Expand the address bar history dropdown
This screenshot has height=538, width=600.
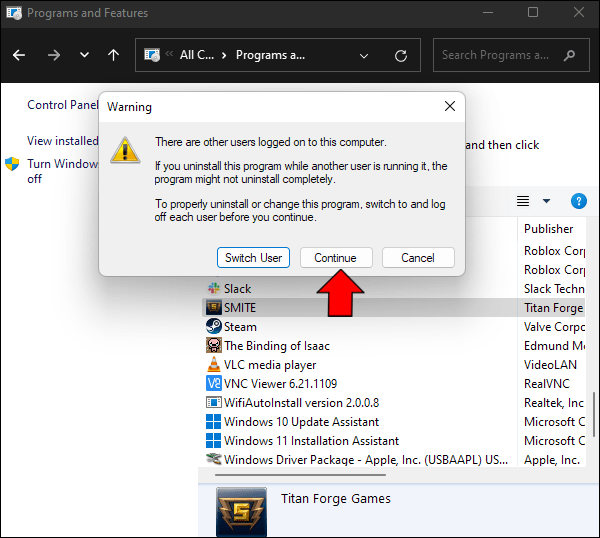click(364, 56)
